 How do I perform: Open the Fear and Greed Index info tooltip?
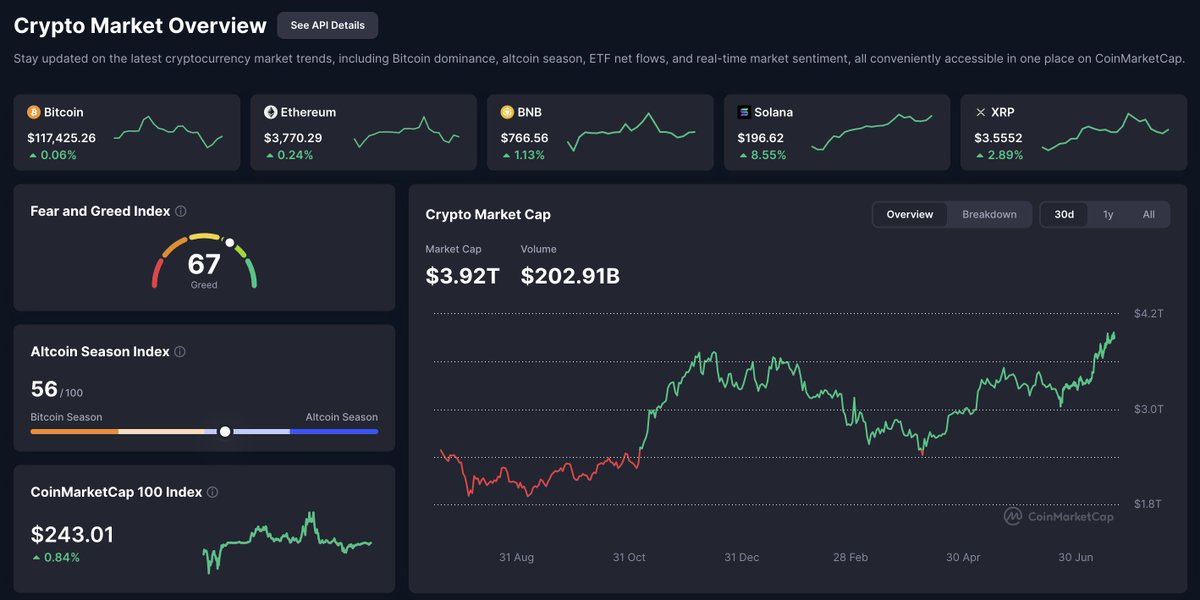181,211
